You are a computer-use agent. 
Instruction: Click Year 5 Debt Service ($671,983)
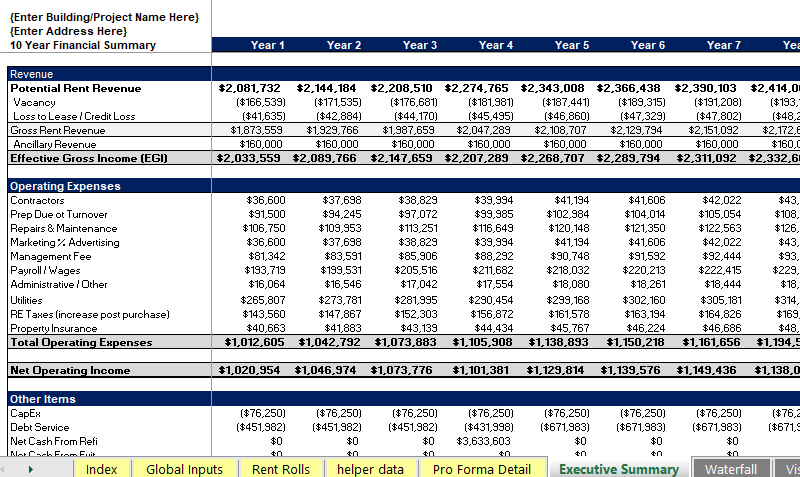coord(565,428)
